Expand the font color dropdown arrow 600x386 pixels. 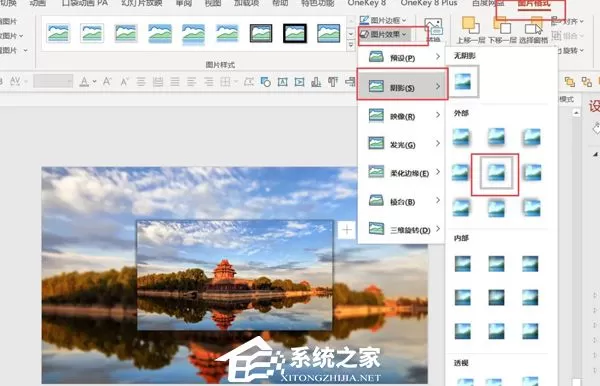click(x=94, y=81)
